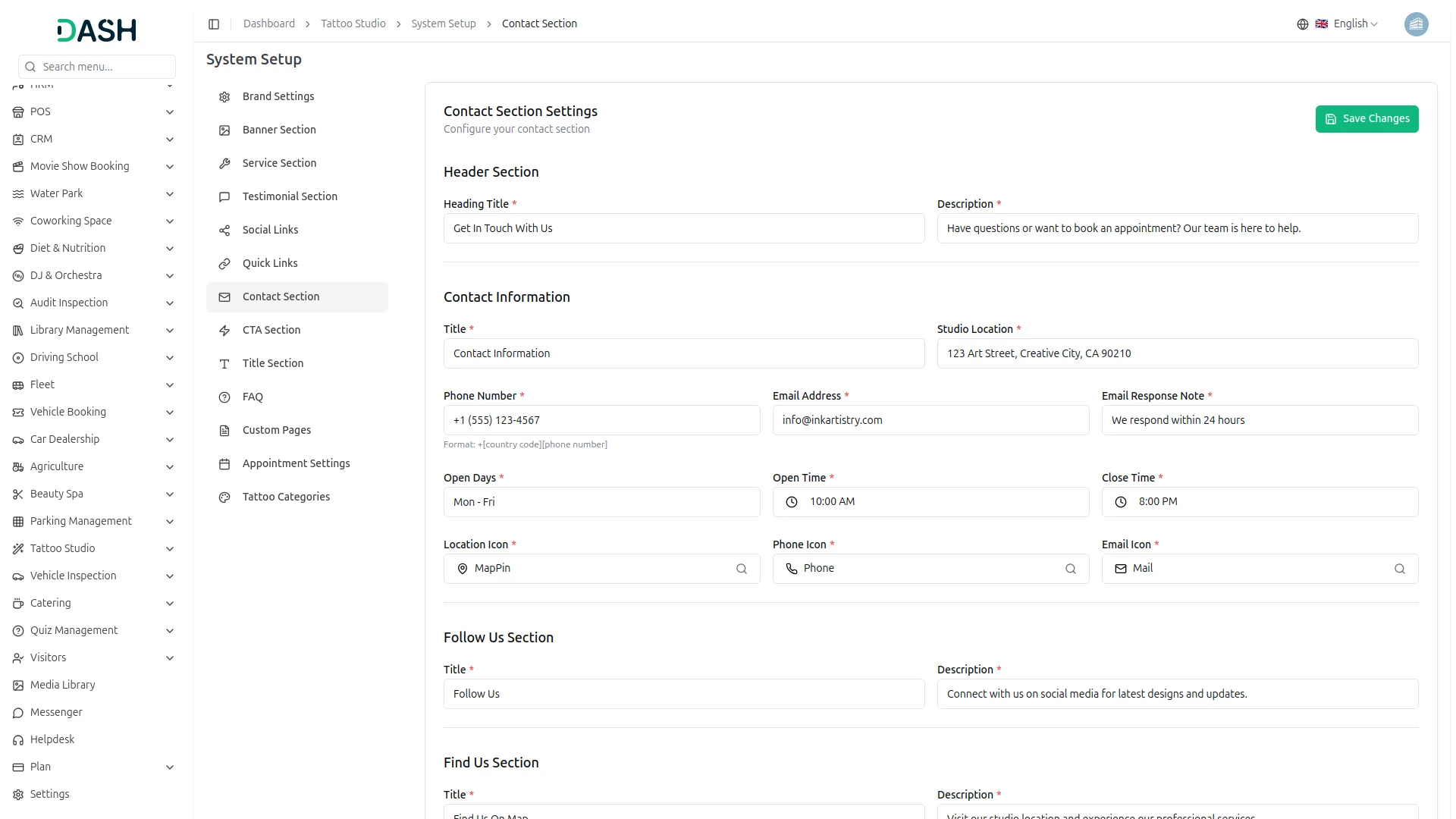Image resolution: width=1456 pixels, height=819 pixels.
Task: Click search icon in Email Icon field
Action: (1399, 569)
